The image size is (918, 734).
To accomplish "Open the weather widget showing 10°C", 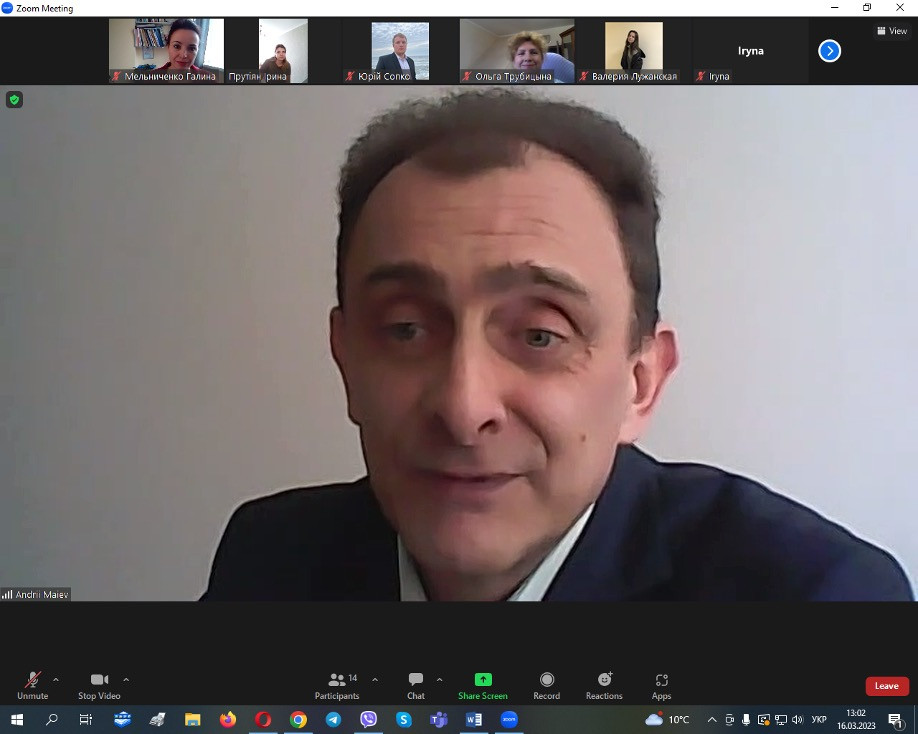I will pyautogui.click(x=667, y=719).
